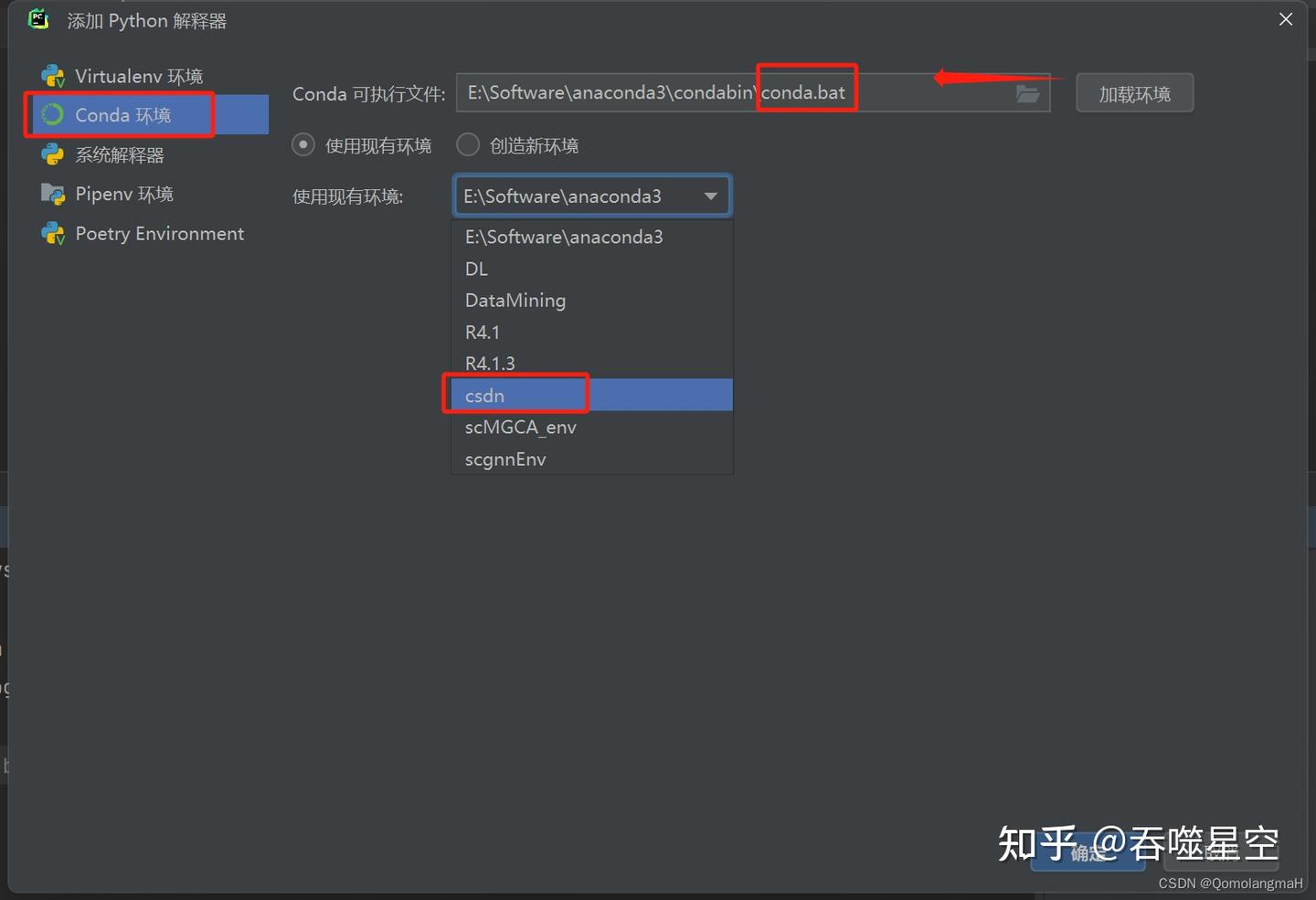This screenshot has width=1316, height=900.
Task: Click the PyCharm logo in the title bar
Action: point(37,19)
